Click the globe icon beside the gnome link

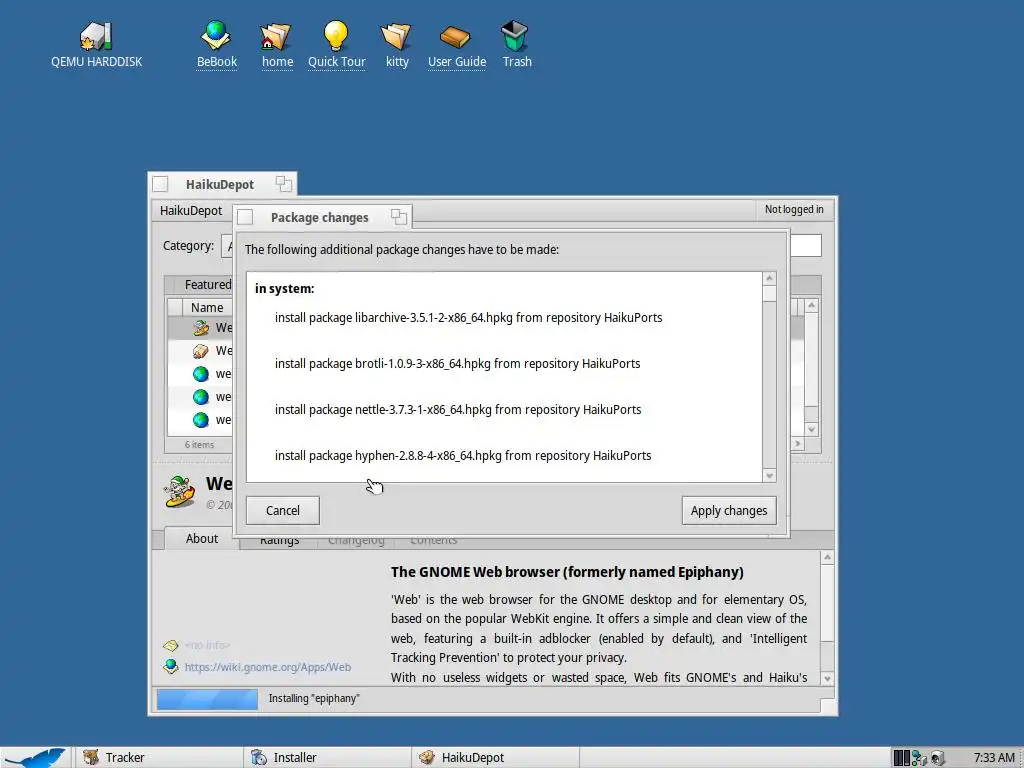click(171, 666)
